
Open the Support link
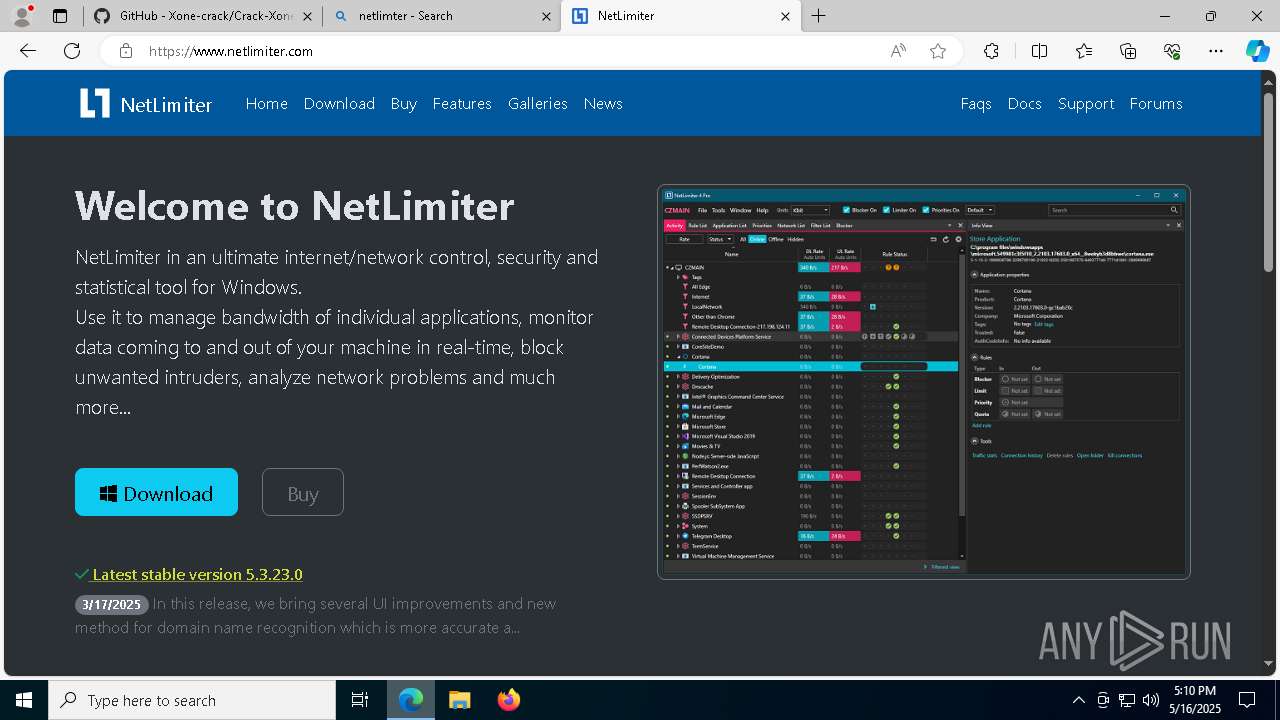(x=1086, y=103)
